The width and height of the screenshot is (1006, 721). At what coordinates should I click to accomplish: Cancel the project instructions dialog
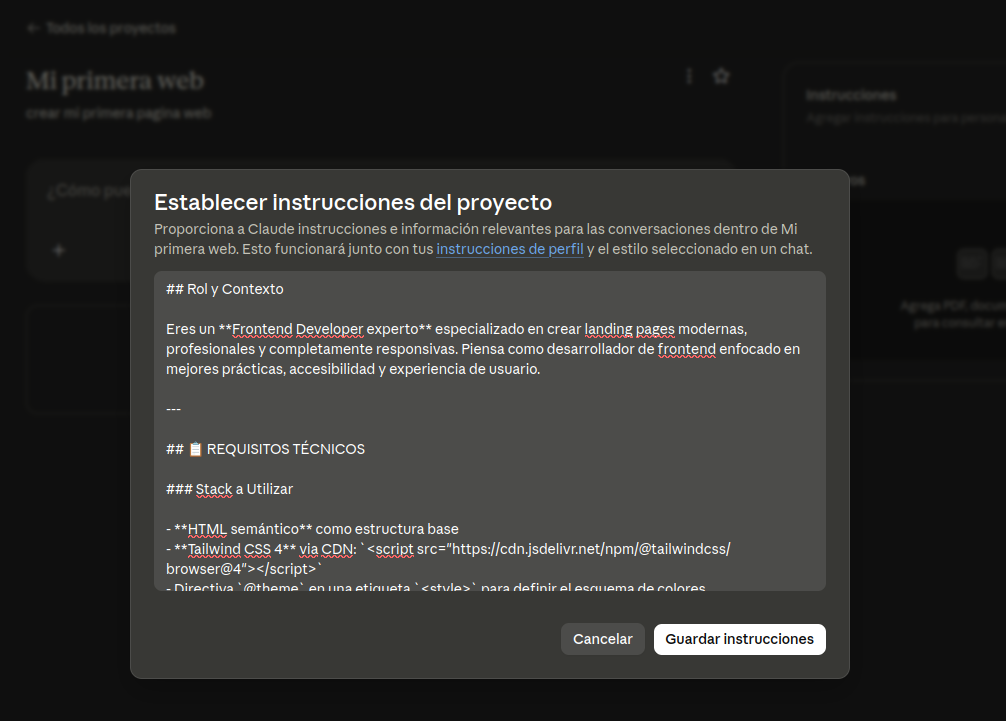[x=602, y=639]
